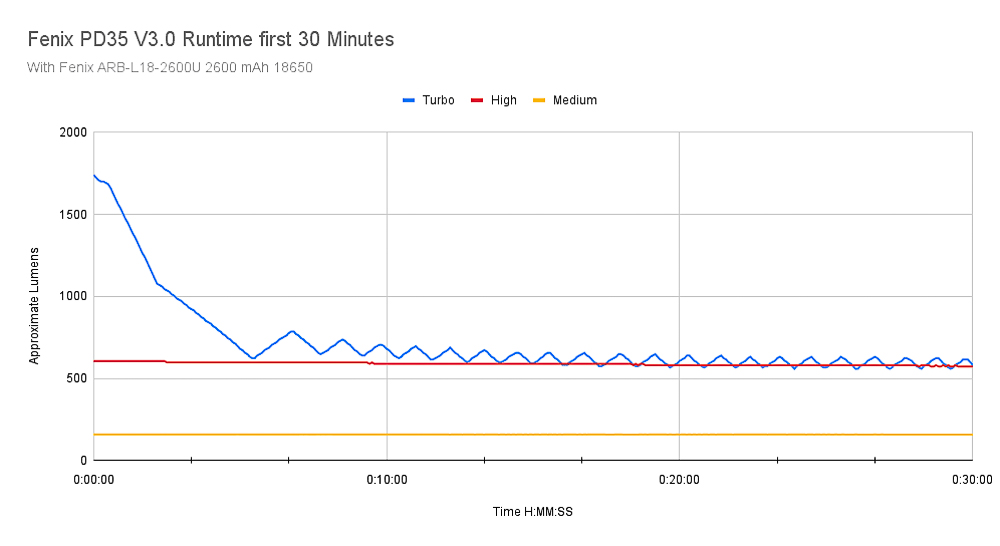Click the 0:00:00 time axis label
Image resolution: width=1000 pixels, height=546 pixels.
click(x=94, y=480)
